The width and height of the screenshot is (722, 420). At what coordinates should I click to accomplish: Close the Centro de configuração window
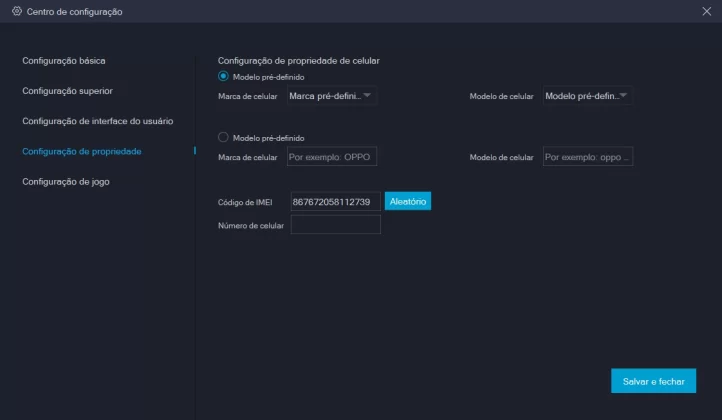click(x=707, y=10)
